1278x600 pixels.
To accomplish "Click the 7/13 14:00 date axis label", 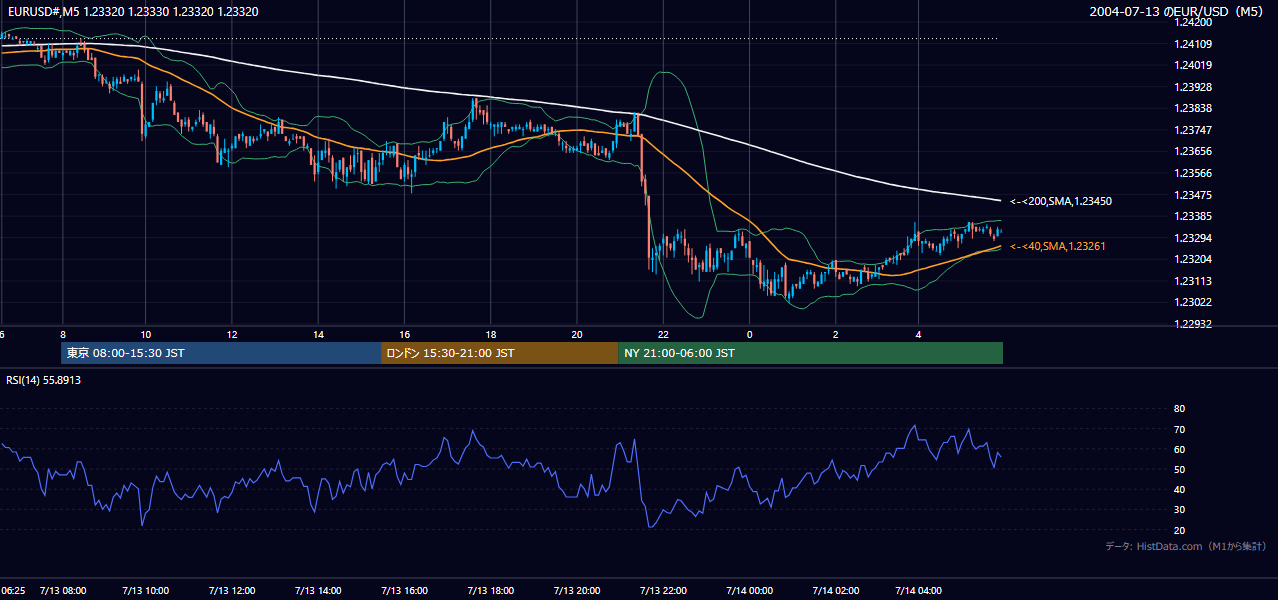I will (317, 590).
